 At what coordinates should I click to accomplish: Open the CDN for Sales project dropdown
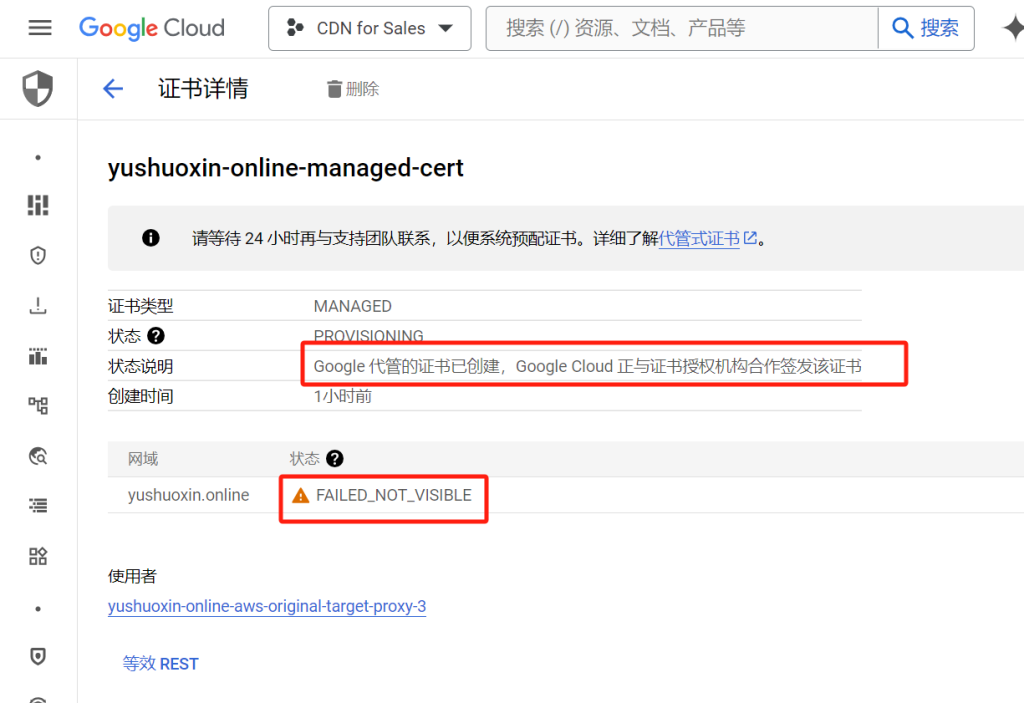click(x=369, y=28)
